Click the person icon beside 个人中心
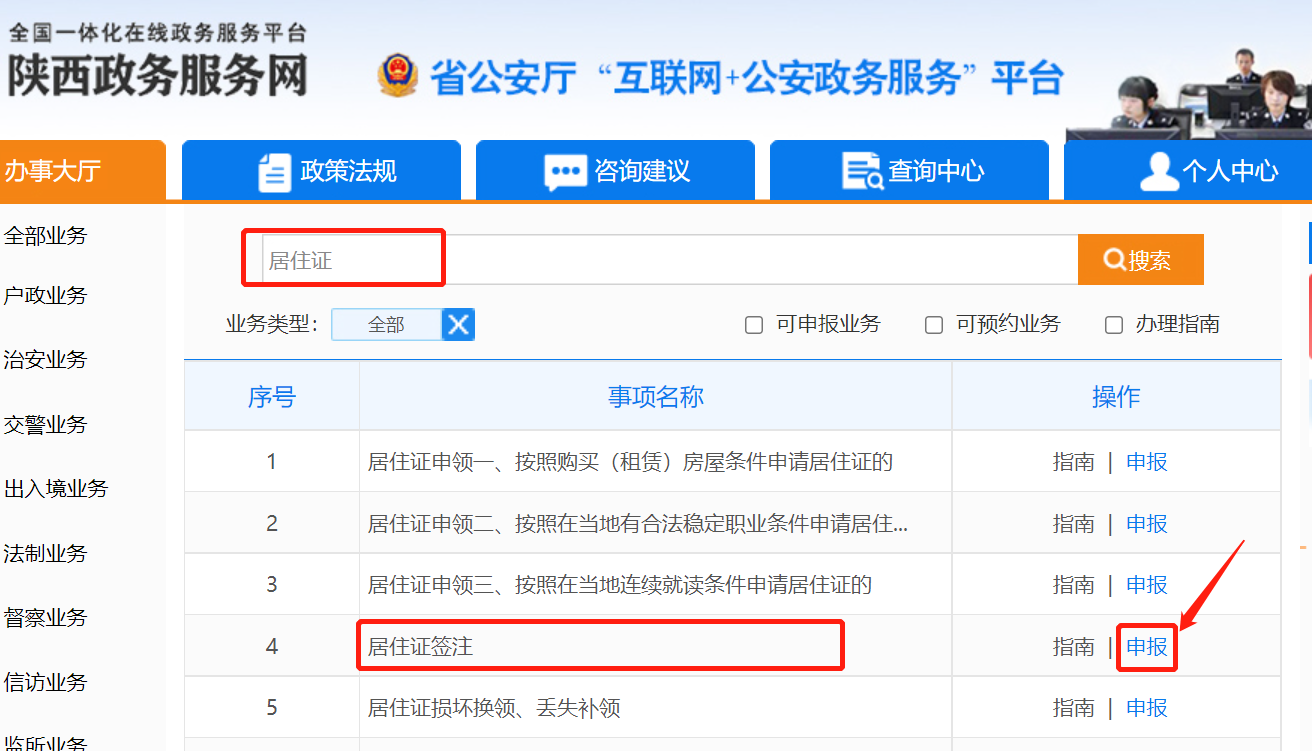Viewport: 1312px width, 751px height. click(x=1158, y=172)
